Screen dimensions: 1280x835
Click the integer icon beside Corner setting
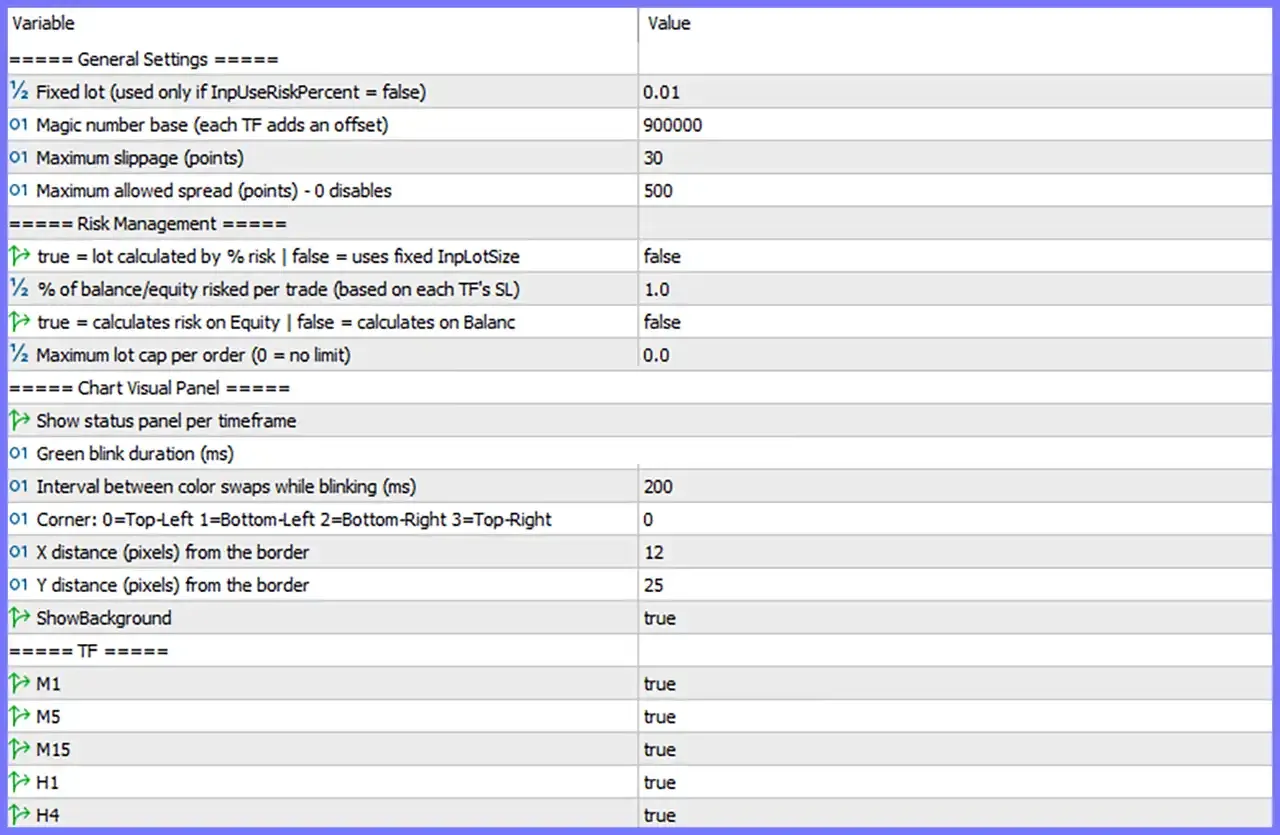point(19,520)
